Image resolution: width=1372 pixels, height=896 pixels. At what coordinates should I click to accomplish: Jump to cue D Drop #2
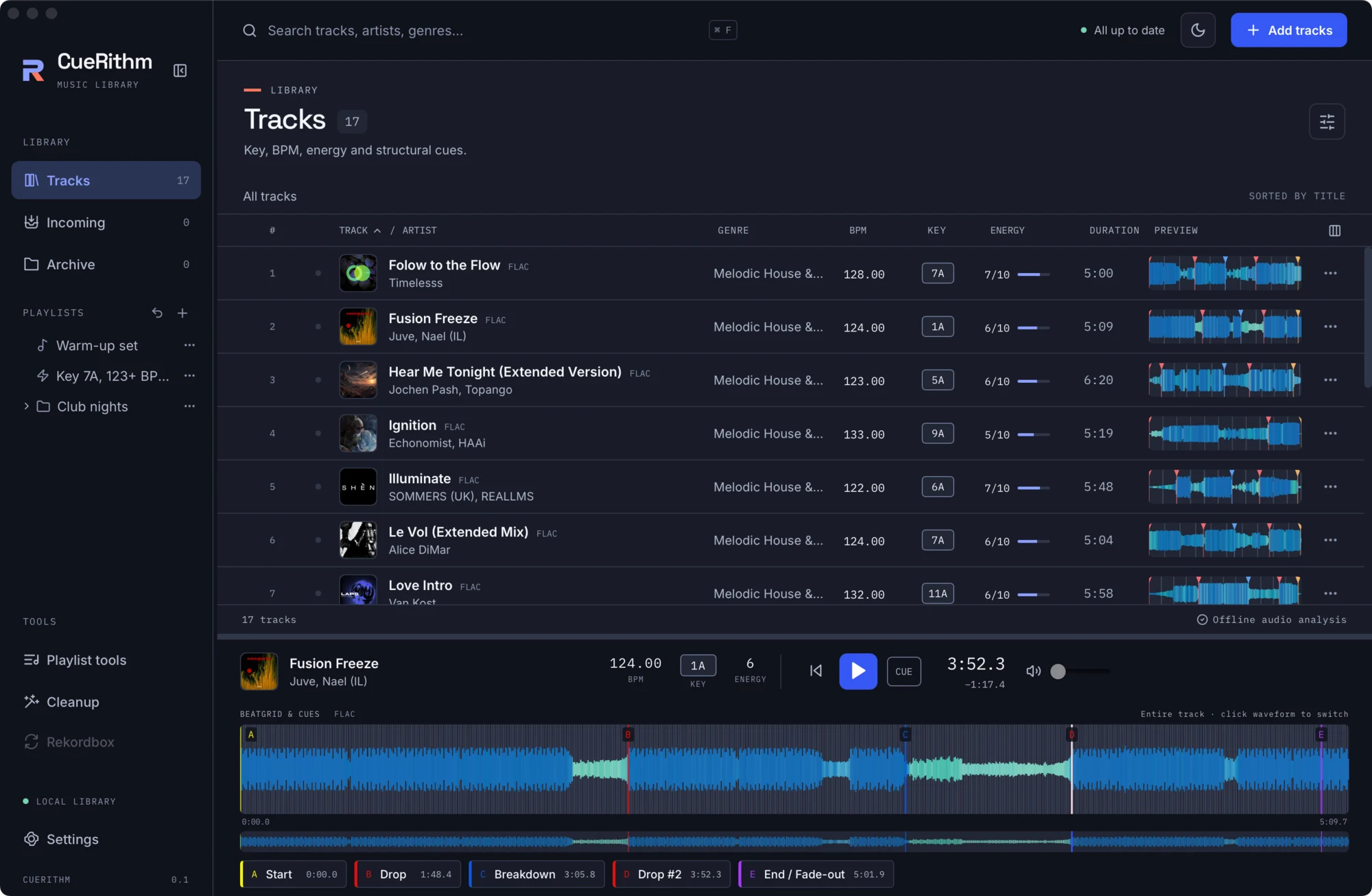pyautogui.click(x=672, y=874)
